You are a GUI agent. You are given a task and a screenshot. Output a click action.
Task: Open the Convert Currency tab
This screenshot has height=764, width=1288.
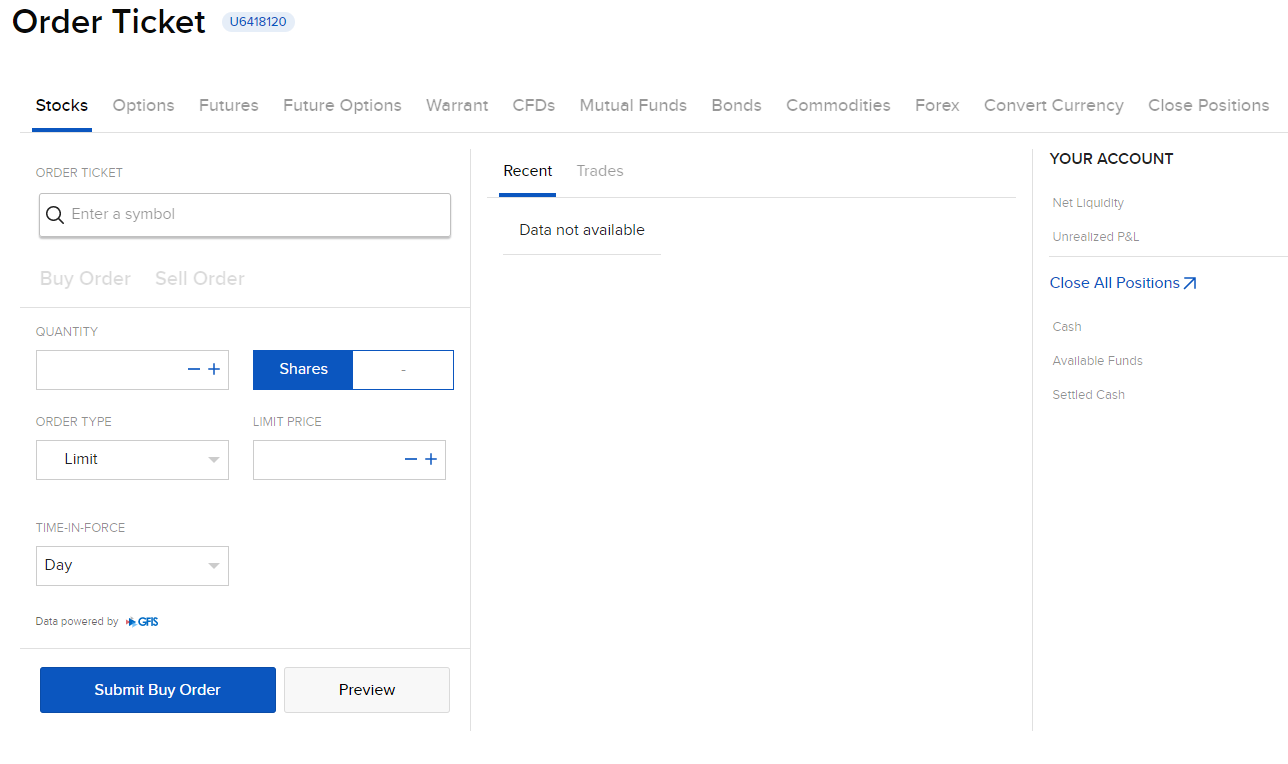point(1054,105)
